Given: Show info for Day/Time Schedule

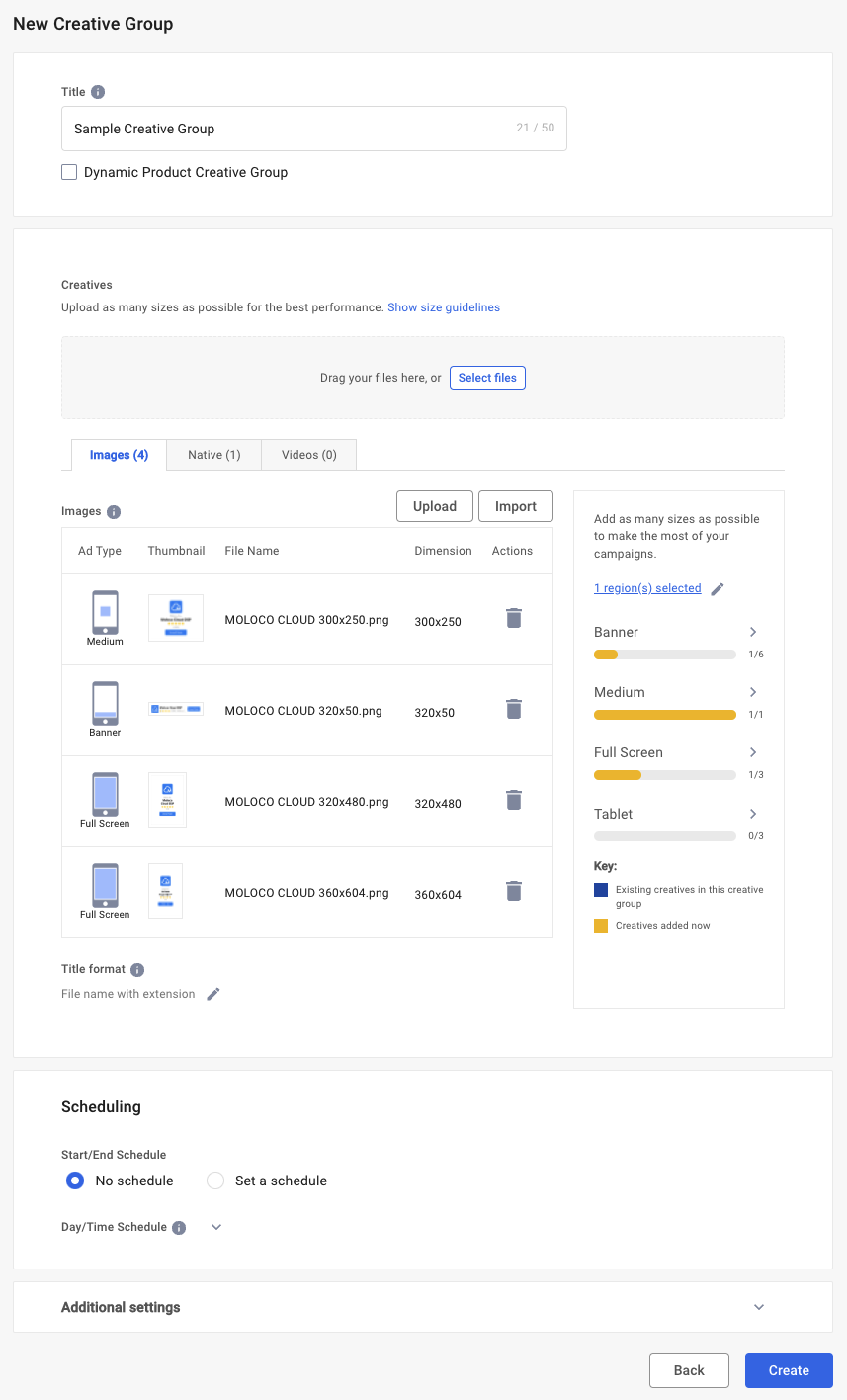Looking at the screenshot, I should click(179, 1228).
